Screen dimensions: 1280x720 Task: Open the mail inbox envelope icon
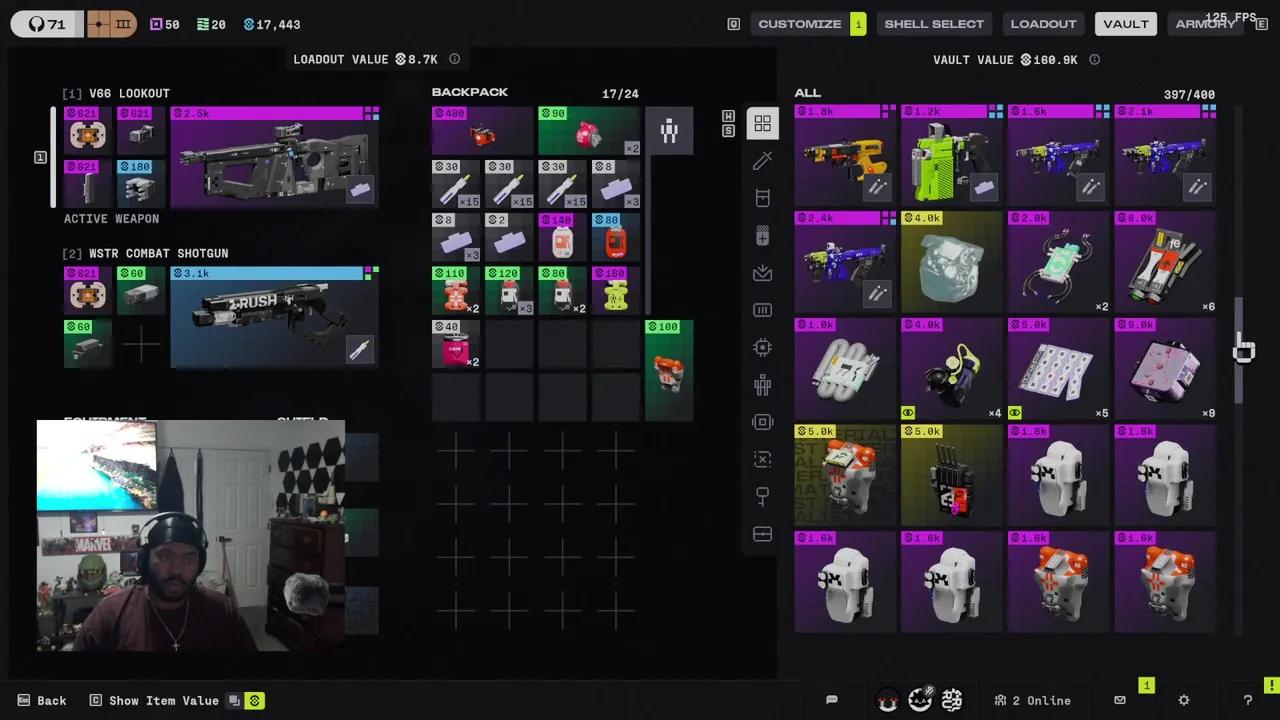(1120, 700)
